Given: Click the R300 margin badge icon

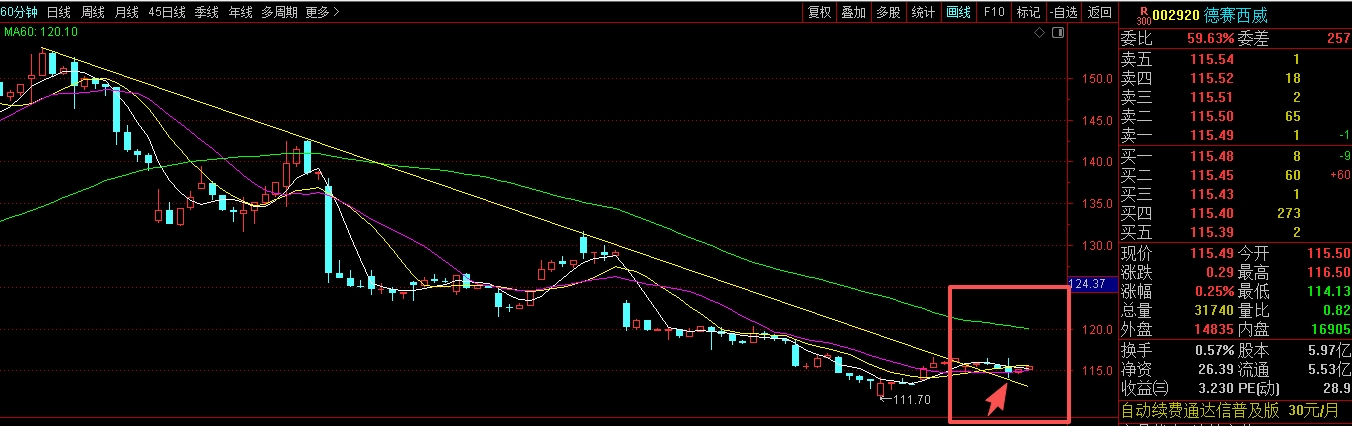Looking at the screenshot, I should tap(1144, 16).
